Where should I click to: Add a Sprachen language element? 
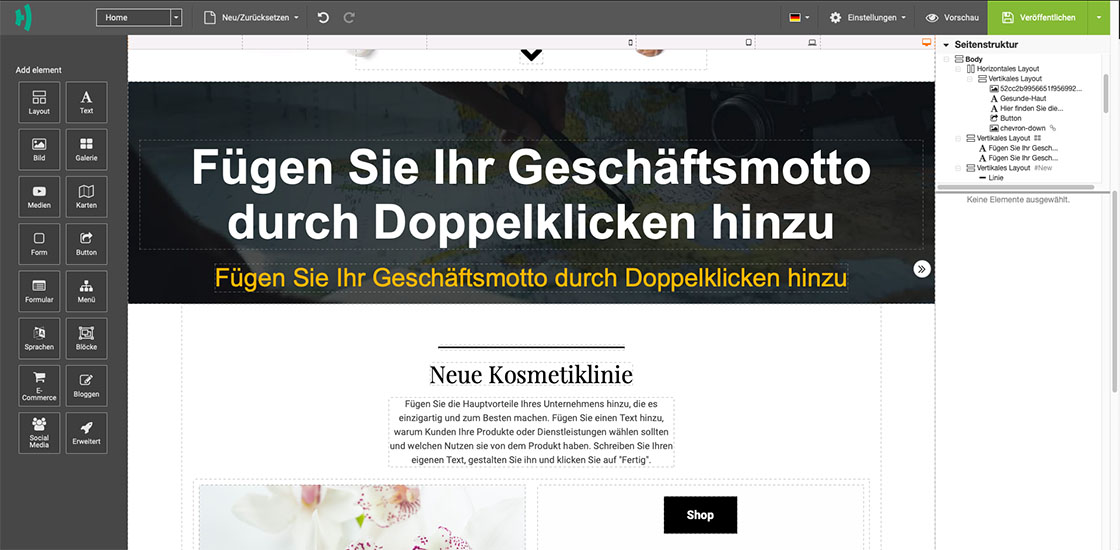[39, 338]
